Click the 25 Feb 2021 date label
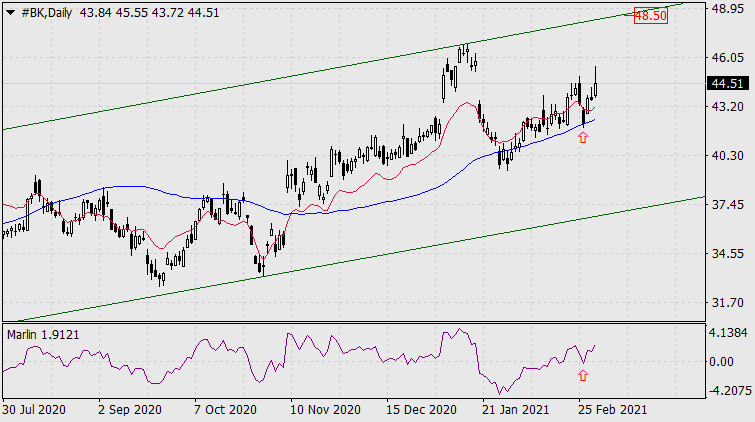755x422 pixels. point(612,410)
